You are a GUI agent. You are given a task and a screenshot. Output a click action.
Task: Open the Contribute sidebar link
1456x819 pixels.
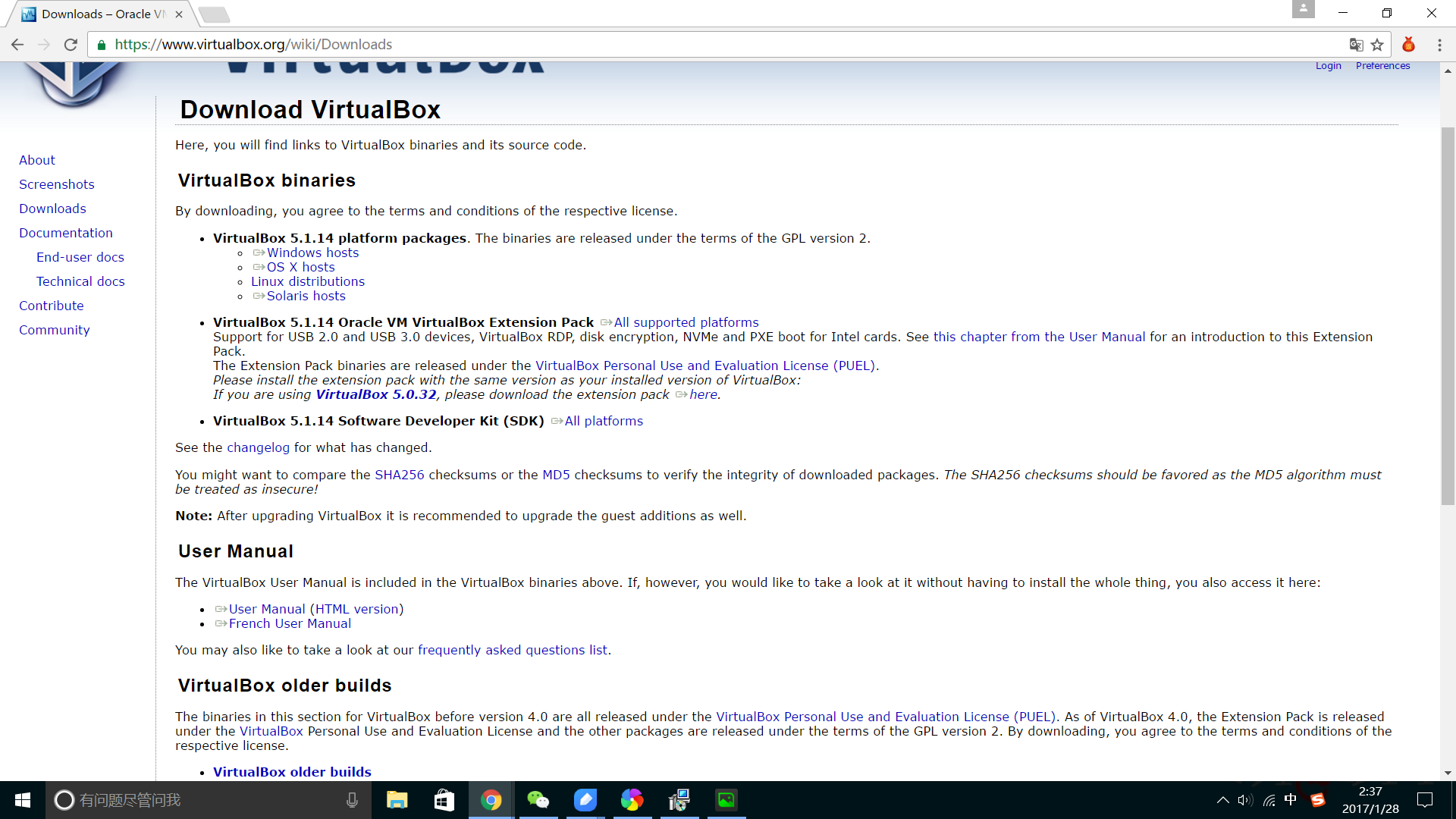52,306
